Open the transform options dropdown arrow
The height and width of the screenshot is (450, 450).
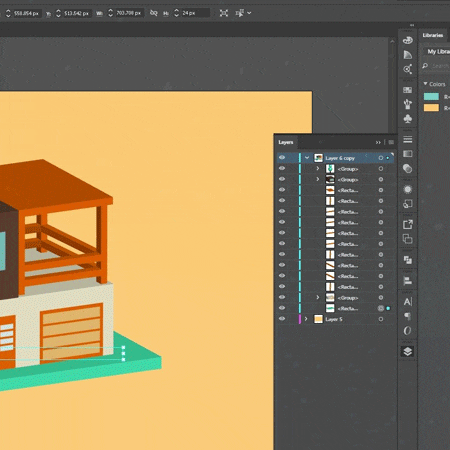click(x=249, y=13)
